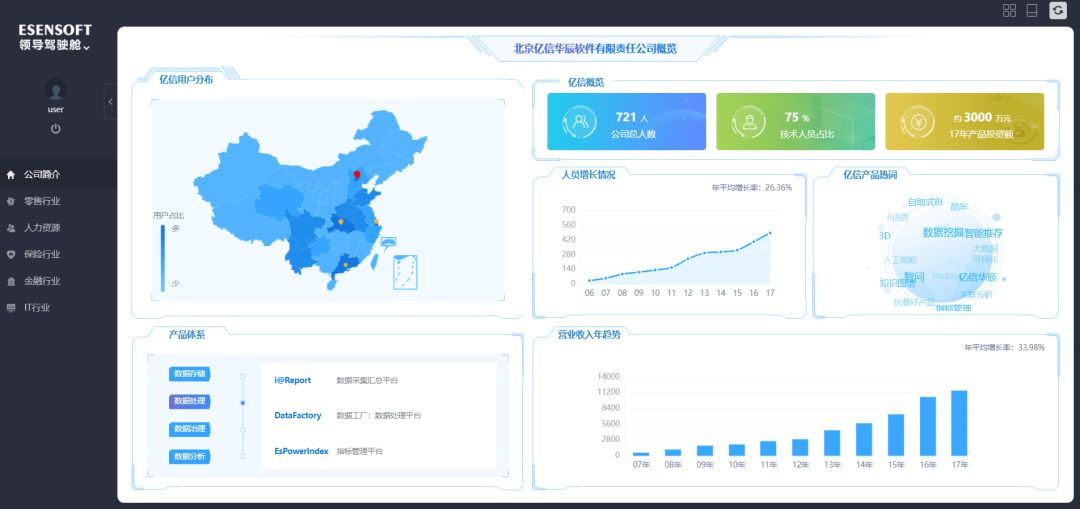Select 金融行业 from the sidebar
The width and height of the screenshot is (1080, 509).
pyautogui.click(x=42, y=281)
